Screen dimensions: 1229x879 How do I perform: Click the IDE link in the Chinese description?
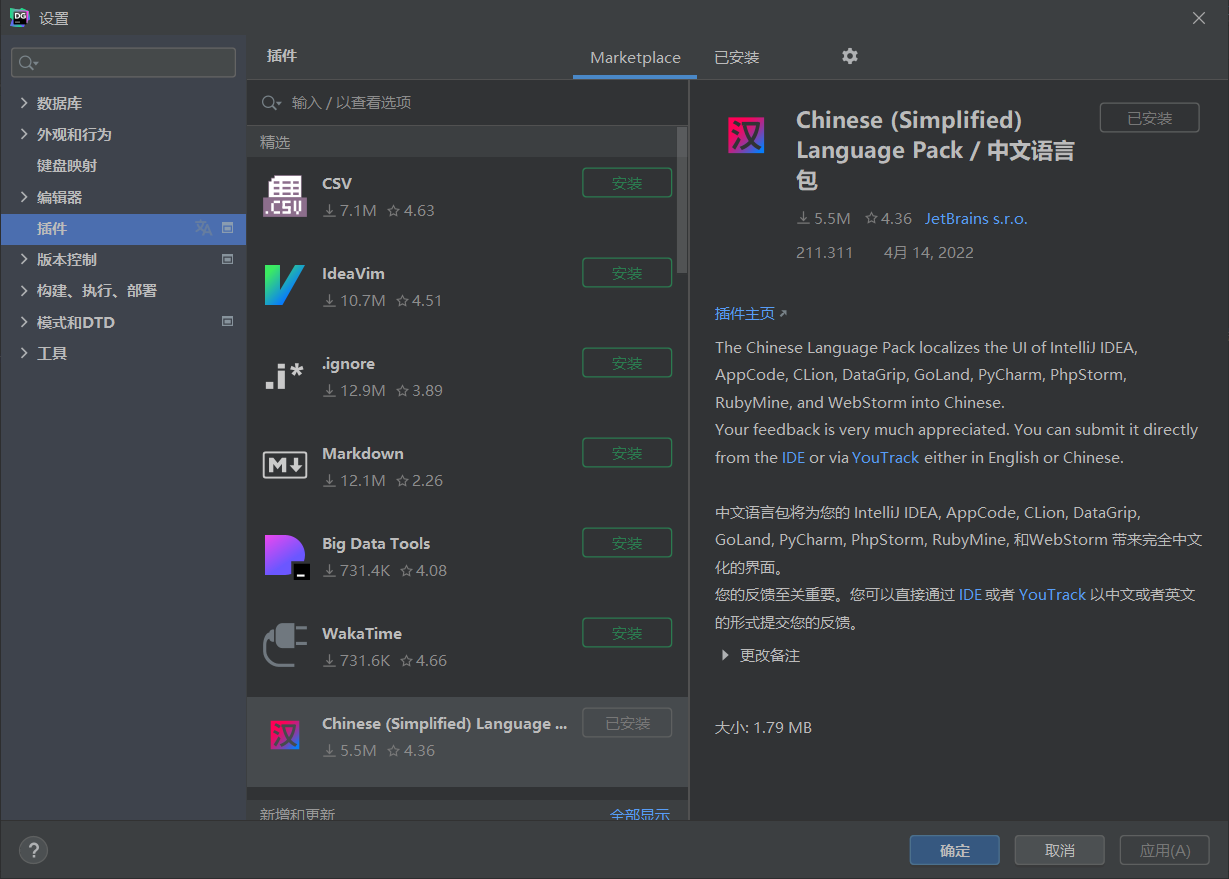(x=970, y=594)
